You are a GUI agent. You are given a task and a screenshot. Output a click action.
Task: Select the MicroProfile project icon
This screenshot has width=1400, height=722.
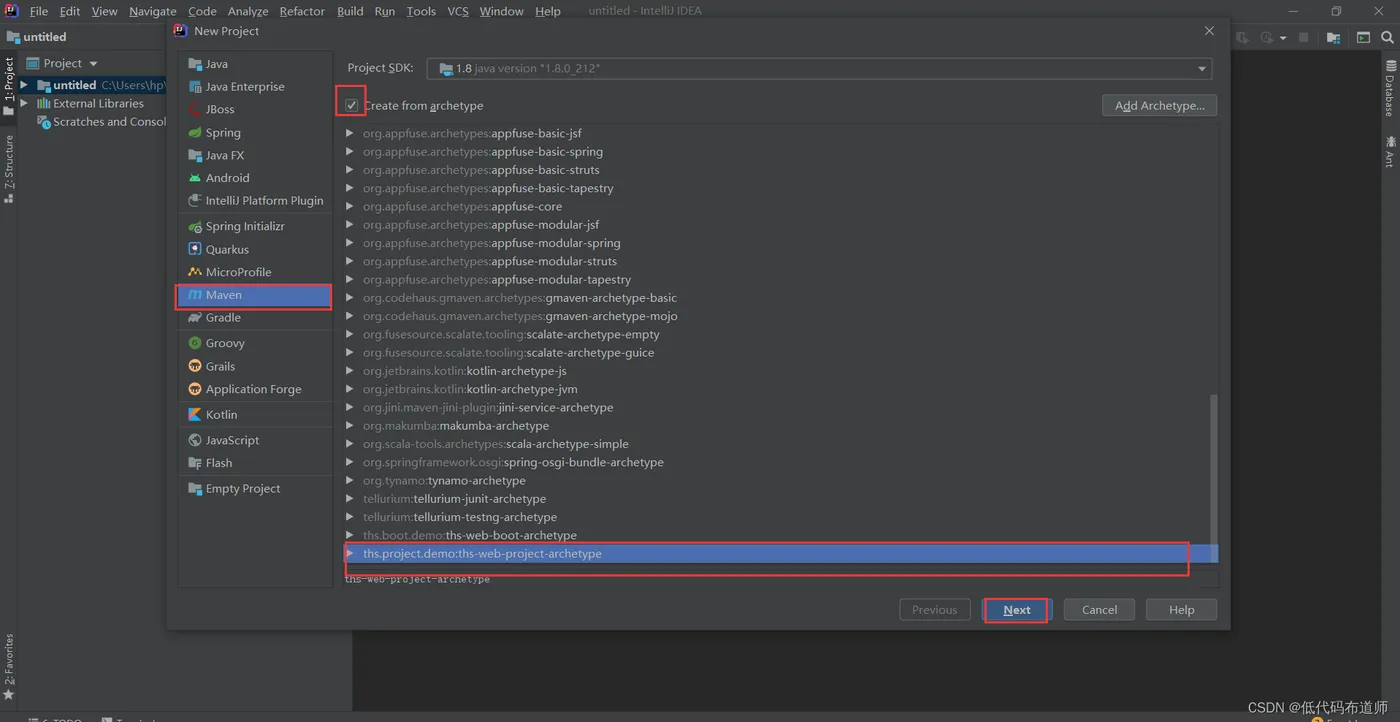click(195, 272)
